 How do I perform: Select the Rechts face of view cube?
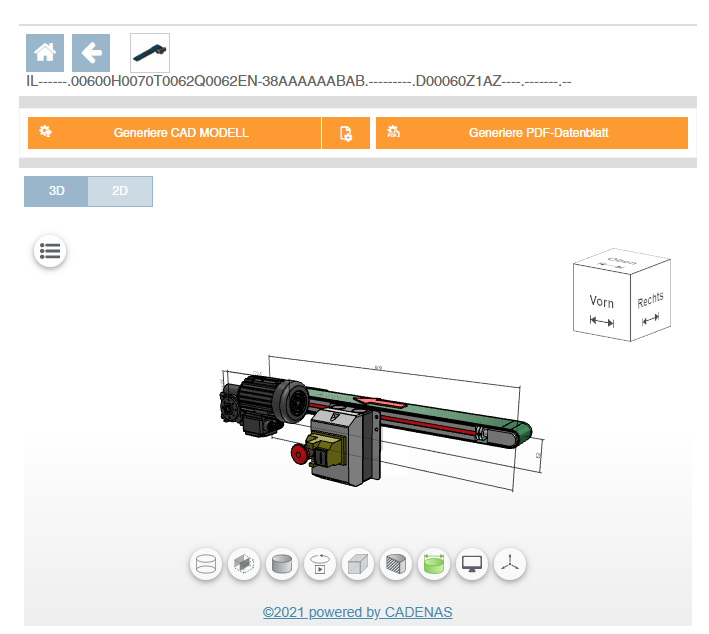651,300
